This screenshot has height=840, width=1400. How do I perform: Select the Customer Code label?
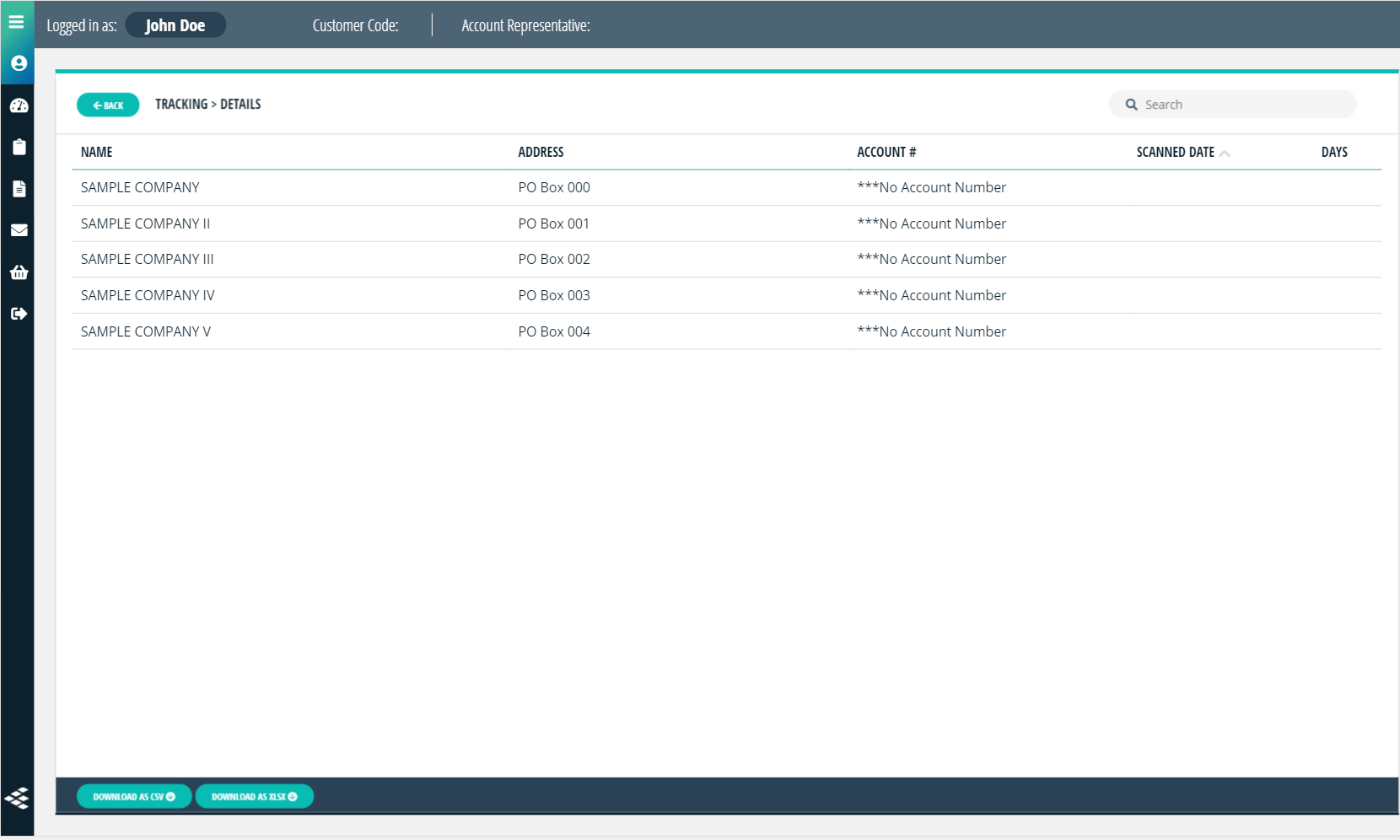(355, 25)
